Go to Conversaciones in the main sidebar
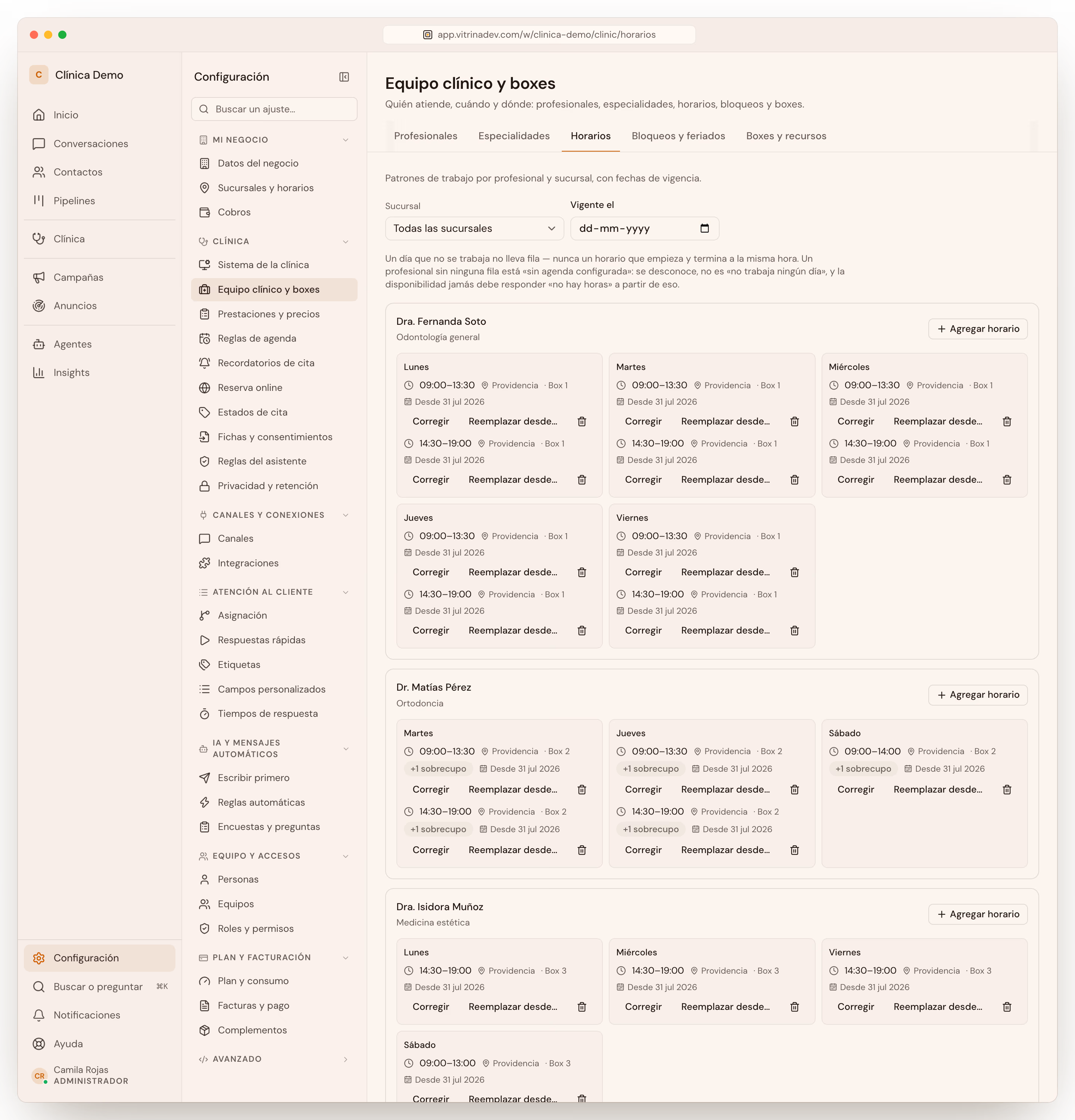Viewport: 1075px width, 1120px height. 99,143
